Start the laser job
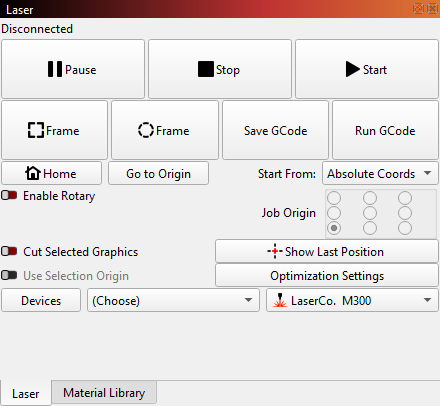 (367, 69)
